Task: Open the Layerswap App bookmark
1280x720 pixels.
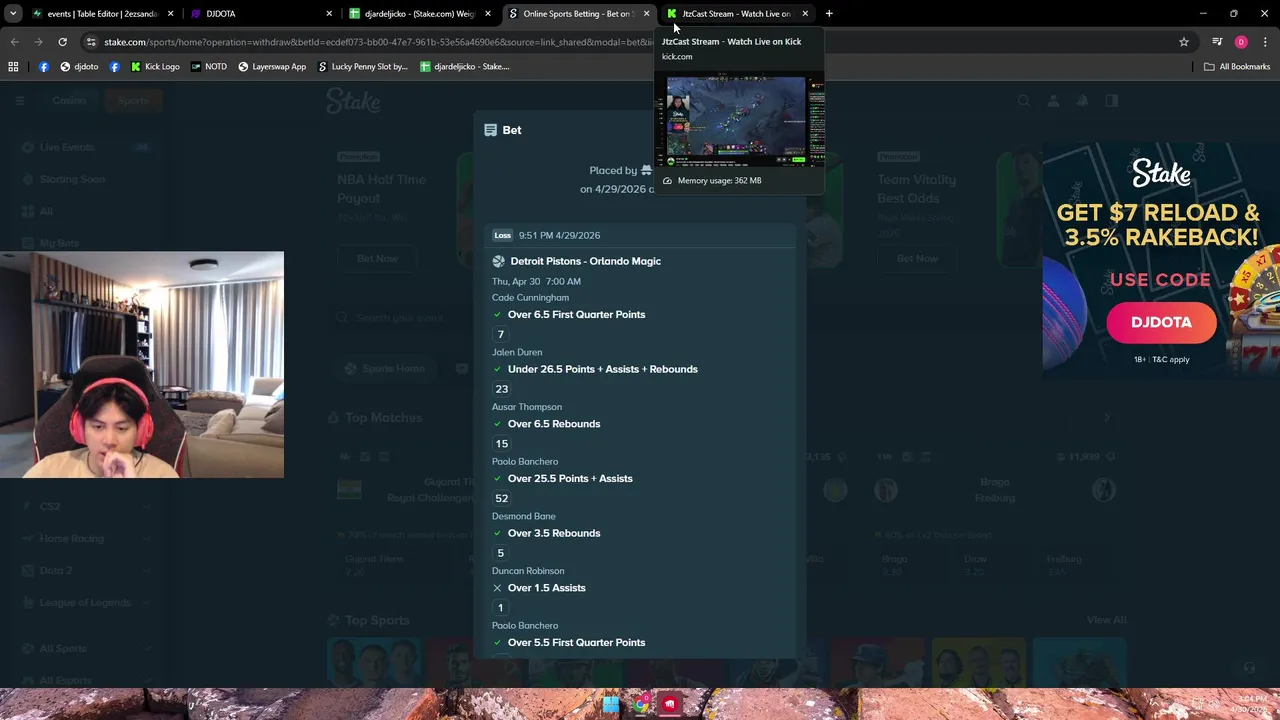Action: [272, 67]
